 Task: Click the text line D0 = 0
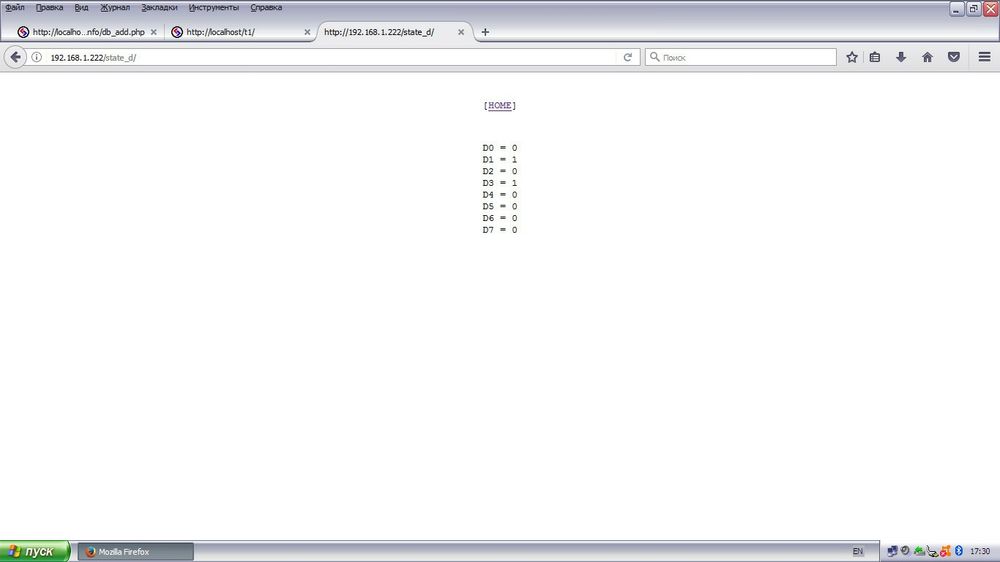coord(500,148)
